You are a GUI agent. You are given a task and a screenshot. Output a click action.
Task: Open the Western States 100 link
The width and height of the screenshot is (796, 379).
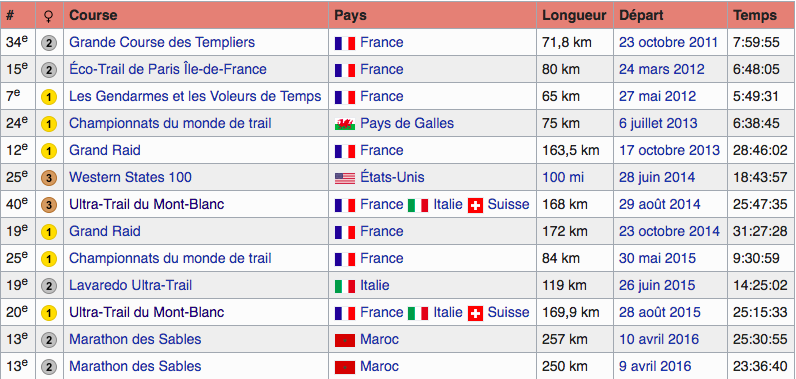pyautogui.click(x=130, y=178)
